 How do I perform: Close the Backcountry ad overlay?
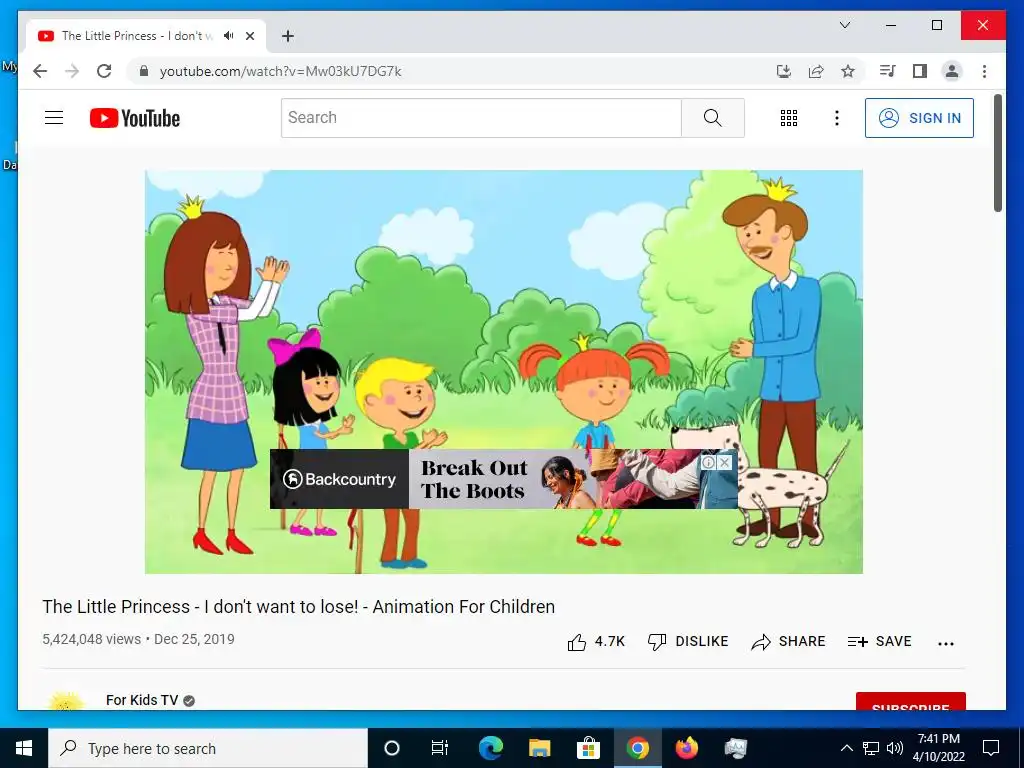pos(725,463)
